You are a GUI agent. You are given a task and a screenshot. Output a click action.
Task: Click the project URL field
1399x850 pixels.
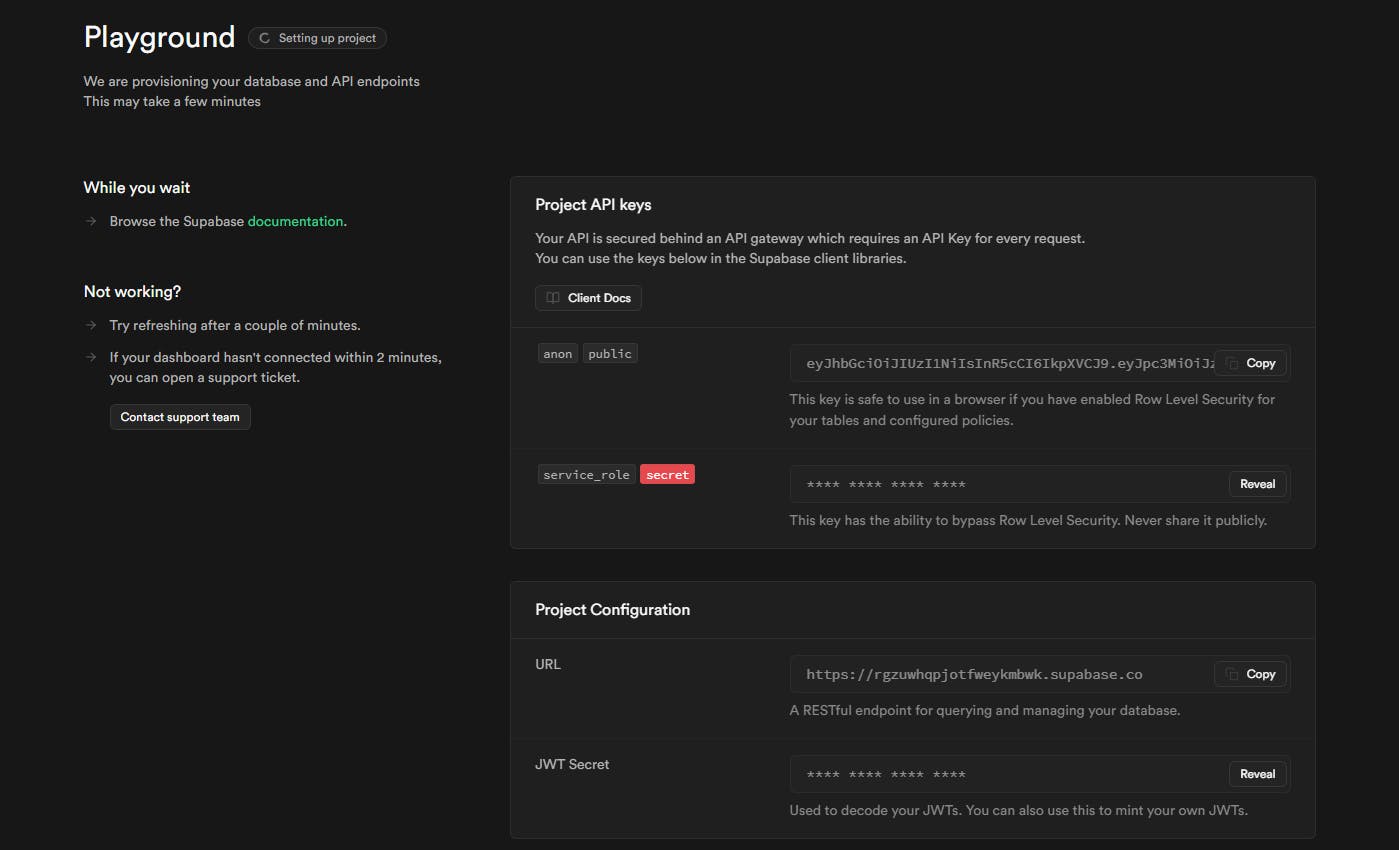pos(1039,674)
